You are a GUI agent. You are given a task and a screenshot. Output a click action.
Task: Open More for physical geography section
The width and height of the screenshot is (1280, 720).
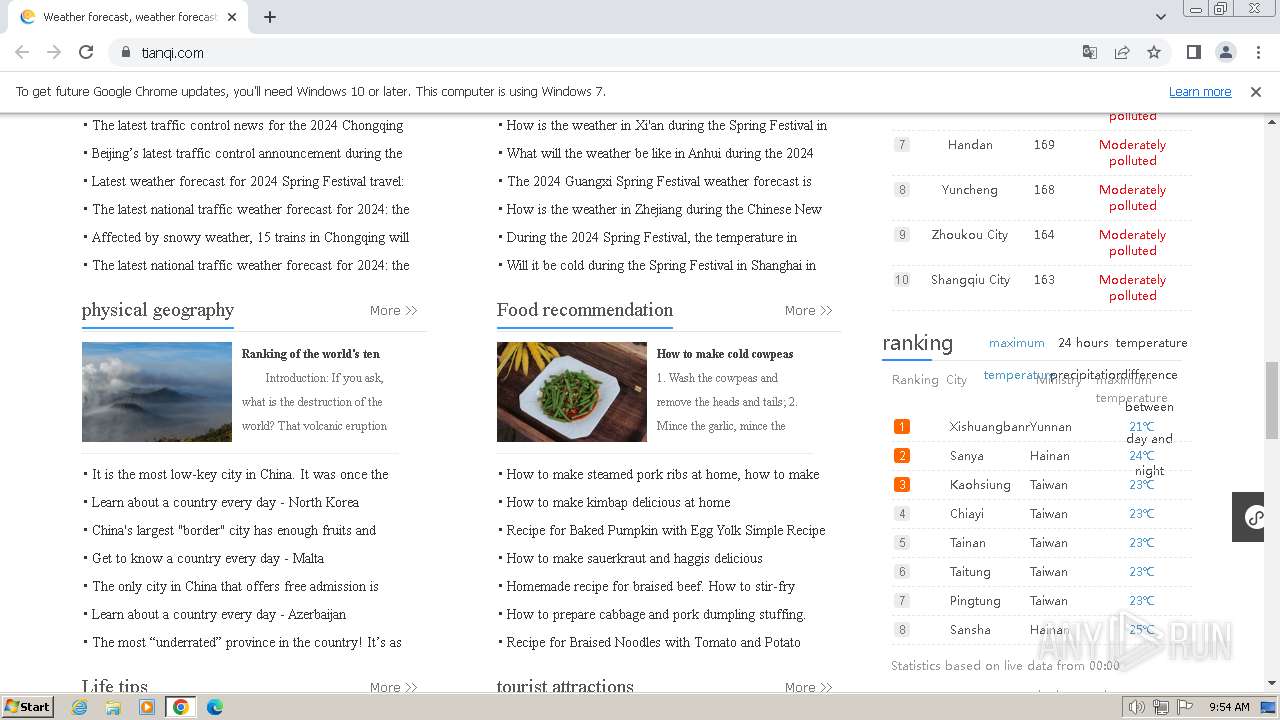393,311
